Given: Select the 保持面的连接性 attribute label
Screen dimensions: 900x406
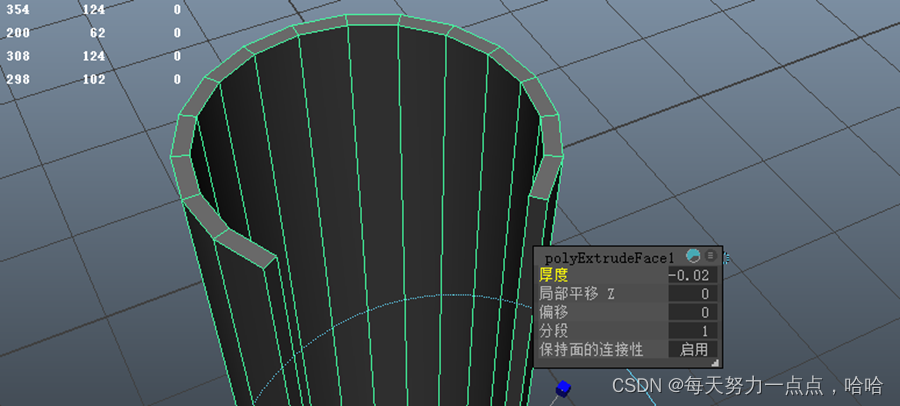Looking at the screenshot, I should click(x=591, y=349).
